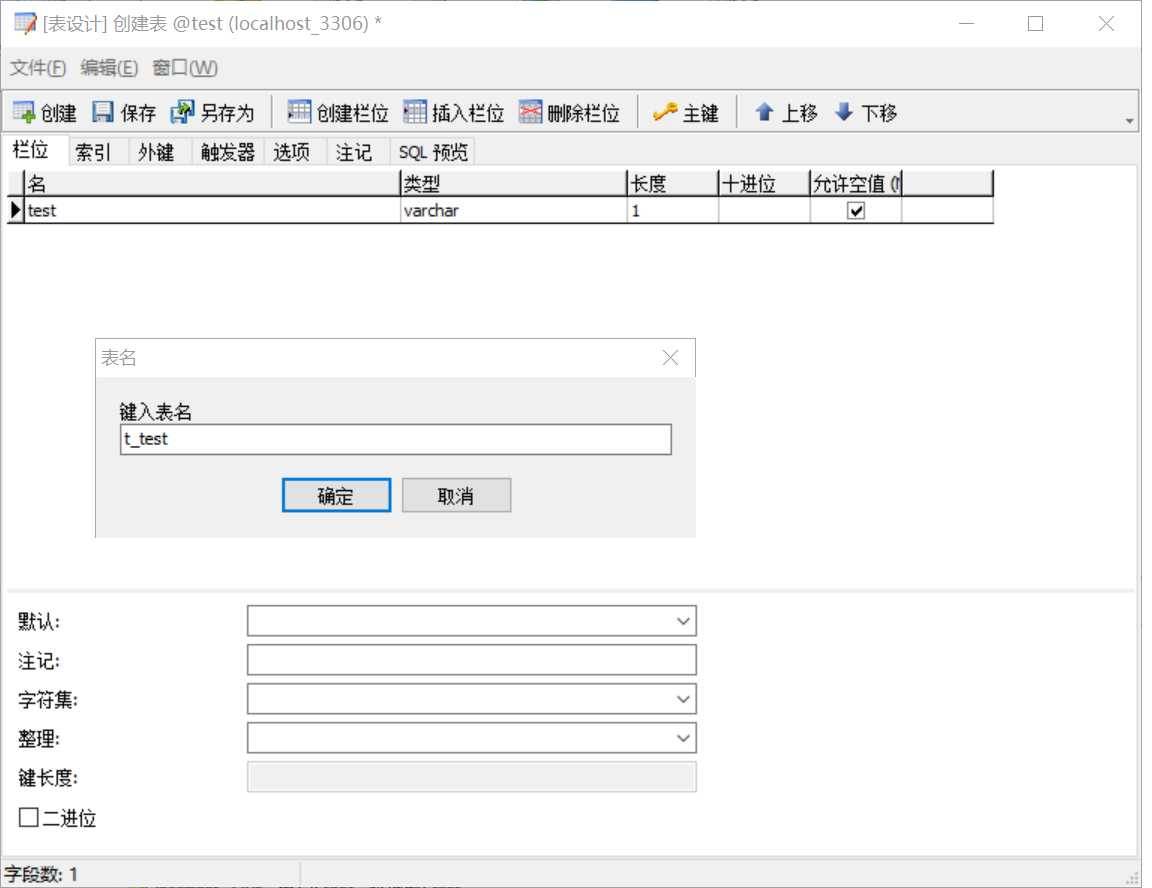Image resolution: width=1152 pixels, height=888 pixels.
Task: Click the 名 column header
Action: tap(212, 183)
